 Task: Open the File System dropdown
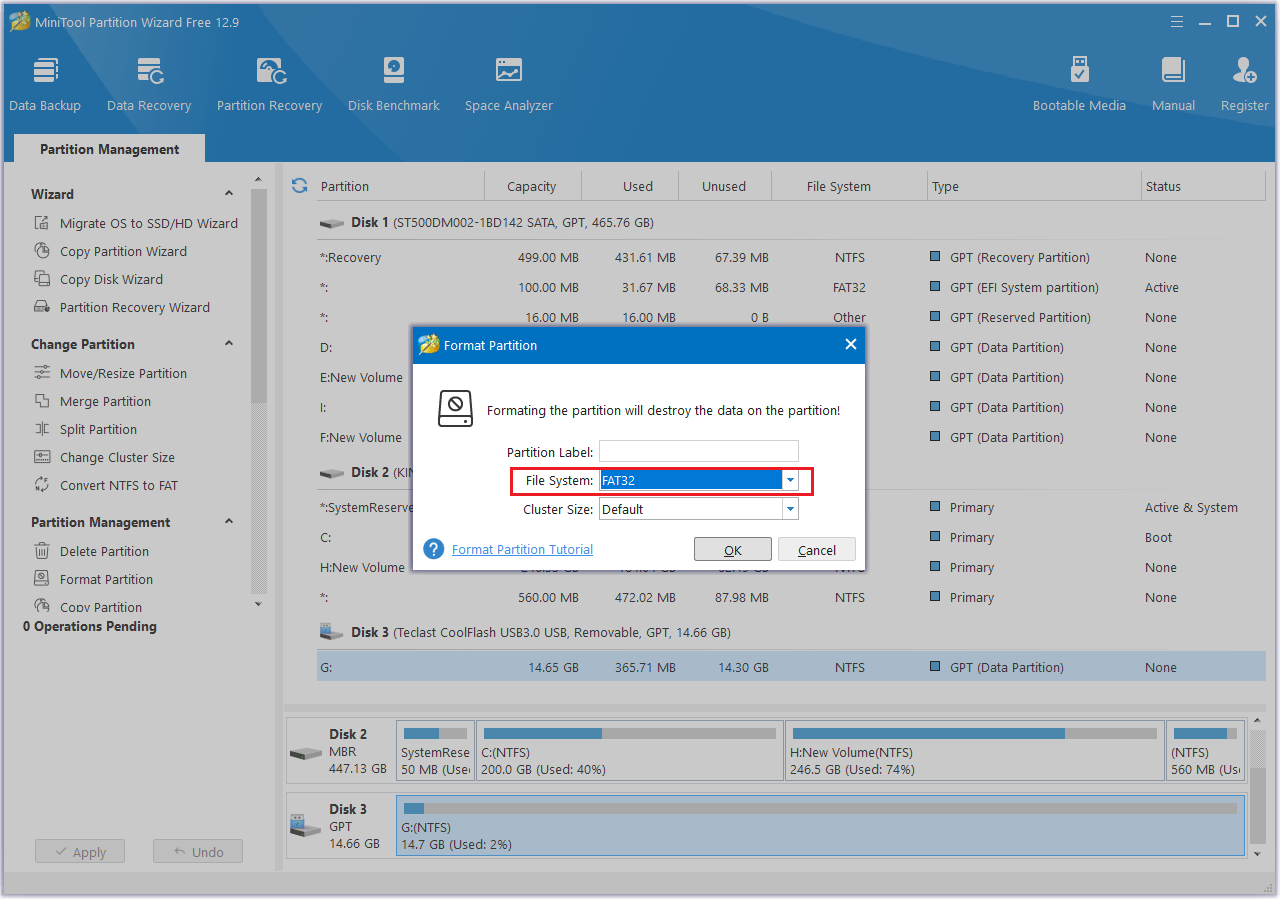(x=790, y=481)
